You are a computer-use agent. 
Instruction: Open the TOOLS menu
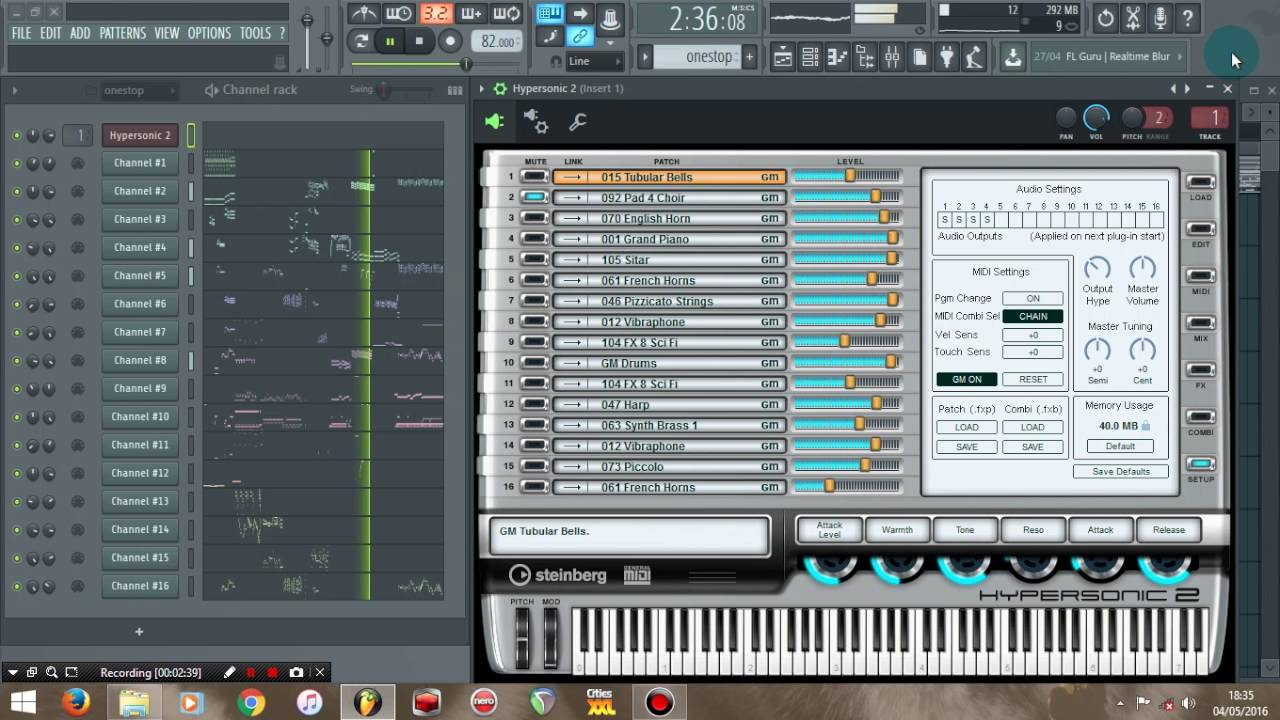coord(255,33)
